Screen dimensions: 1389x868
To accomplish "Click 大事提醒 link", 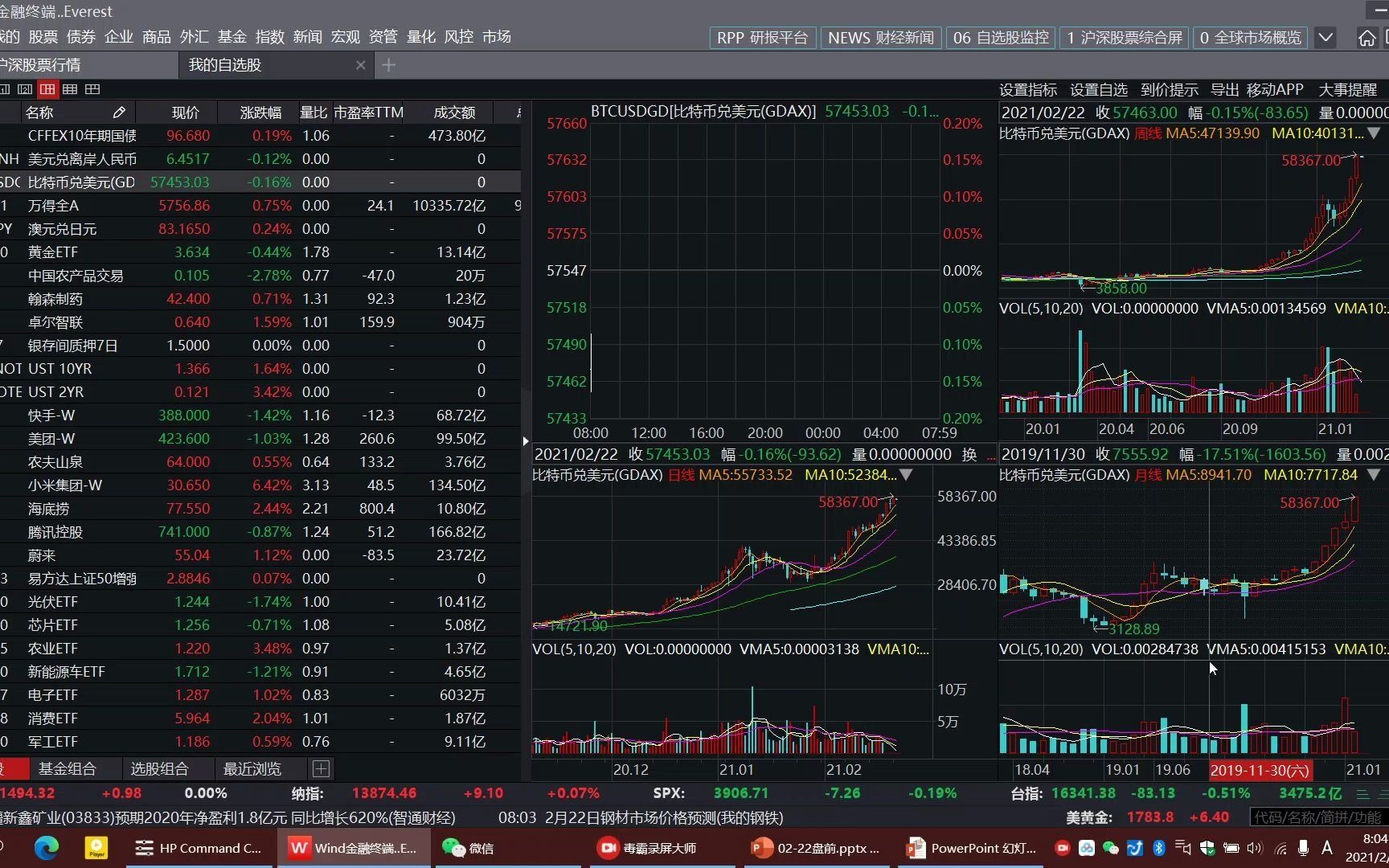I will pos(1348,90).
